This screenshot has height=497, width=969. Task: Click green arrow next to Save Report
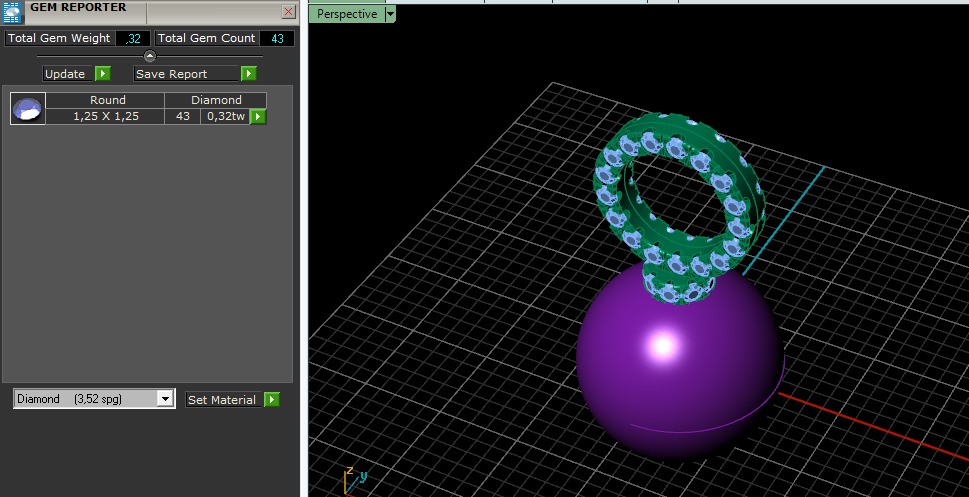click(248, 74)
